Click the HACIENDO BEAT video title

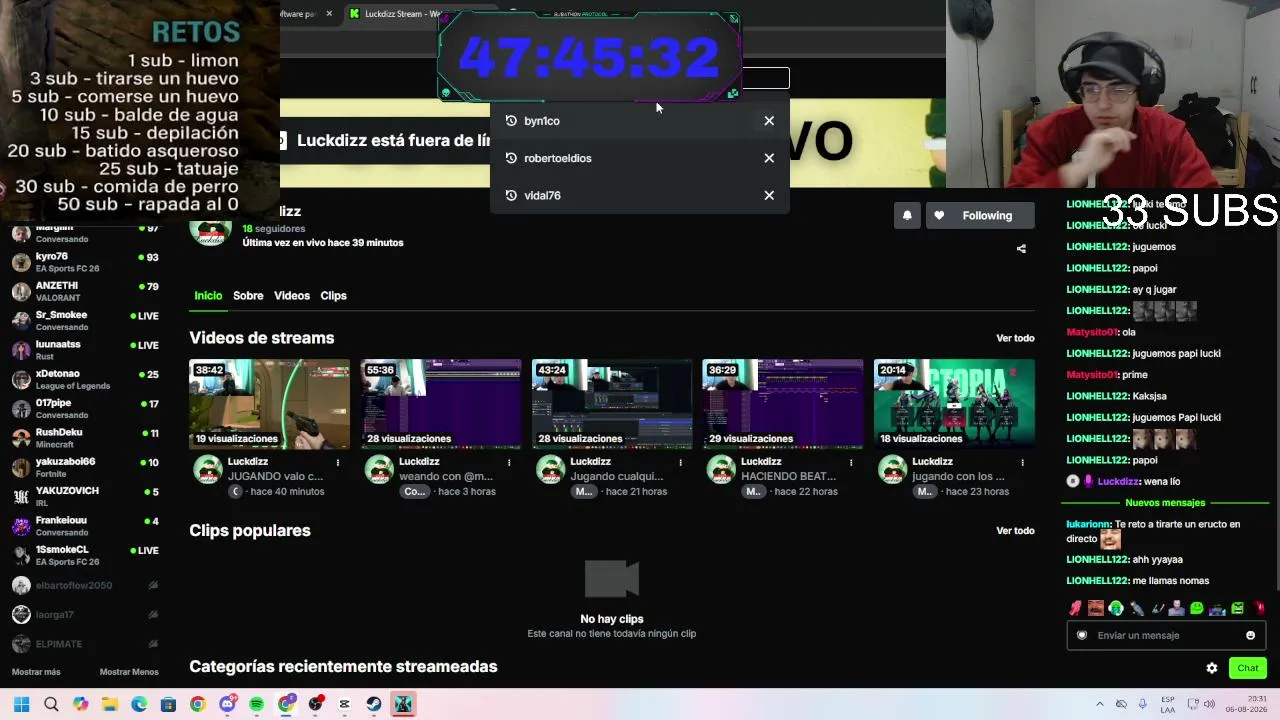[x=788, y=477]
